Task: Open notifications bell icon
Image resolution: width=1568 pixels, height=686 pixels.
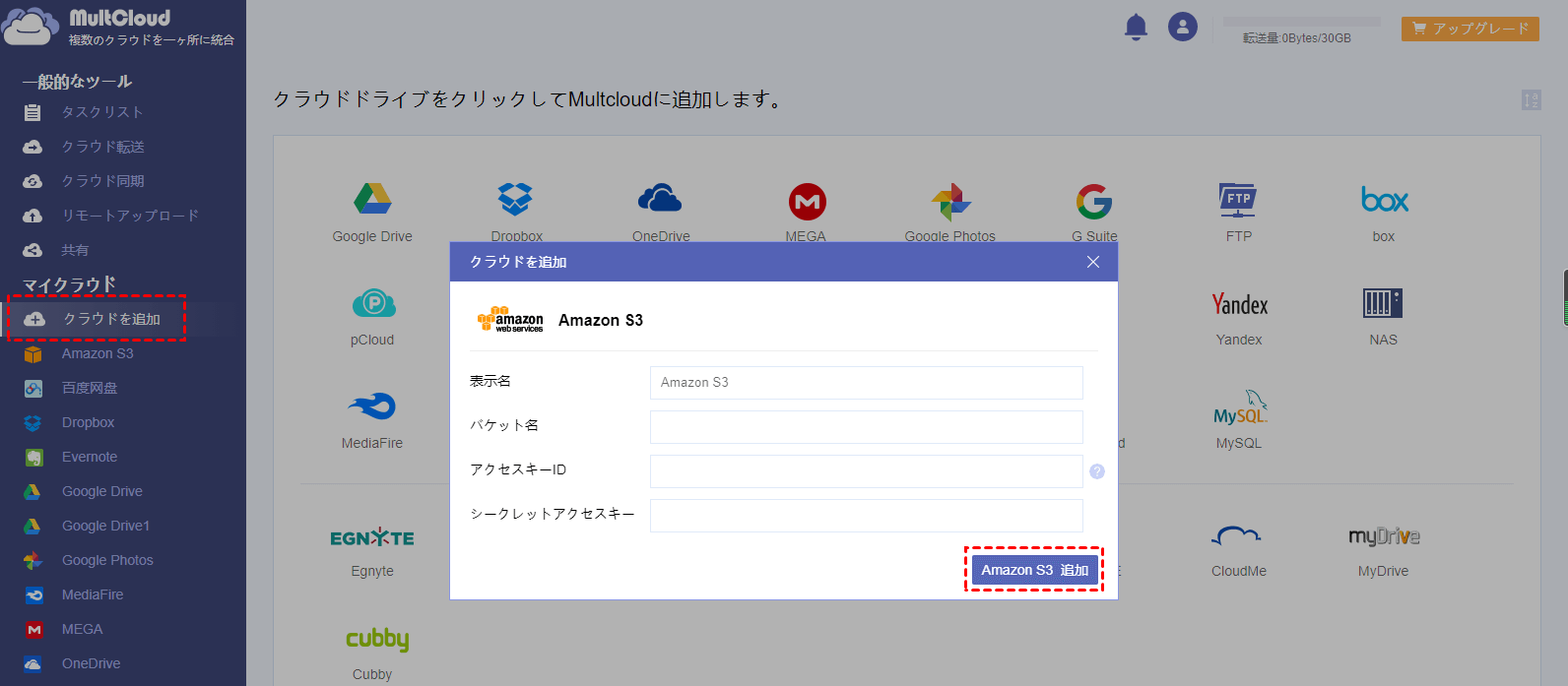Action: [1136, 27]
